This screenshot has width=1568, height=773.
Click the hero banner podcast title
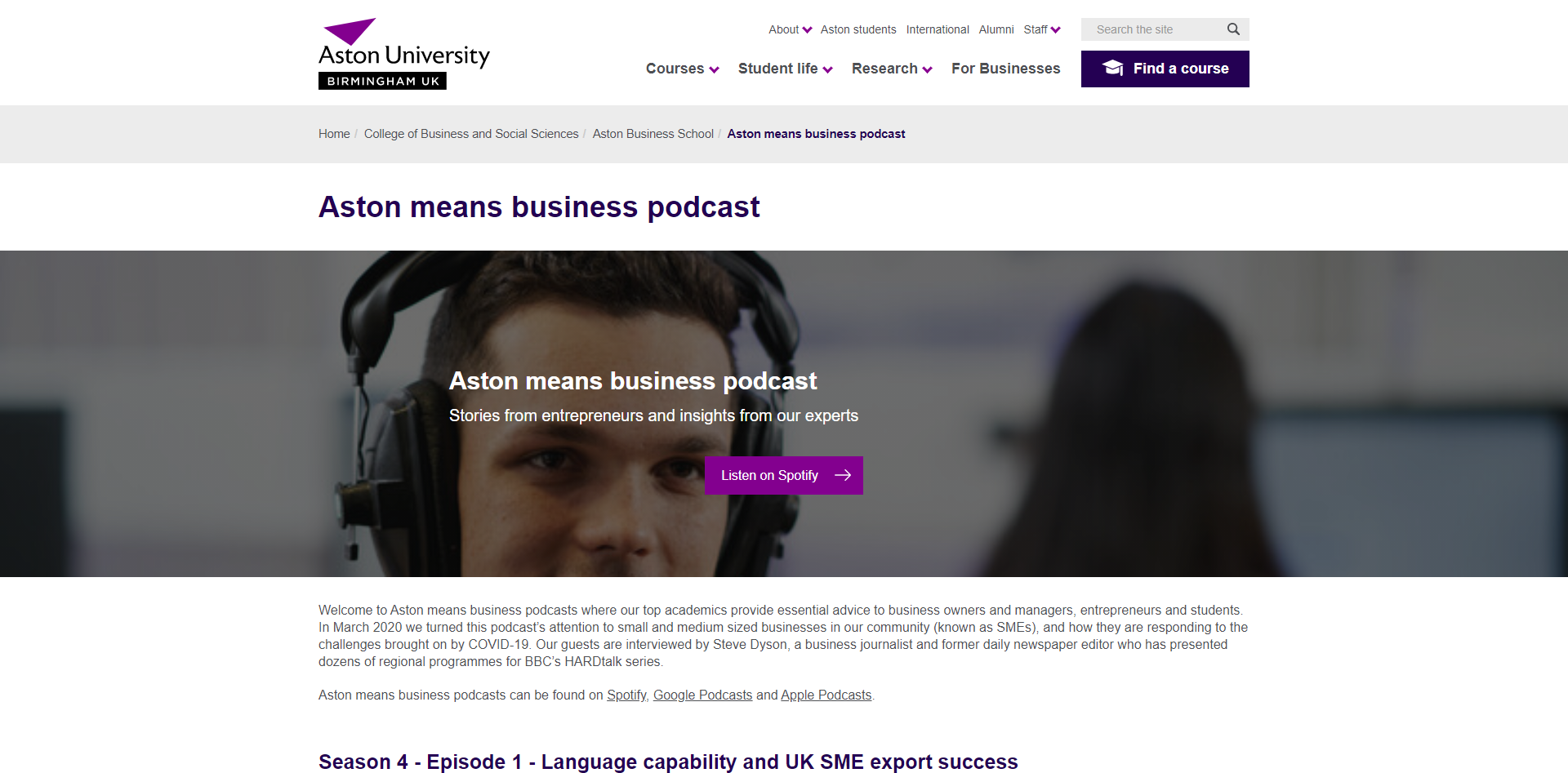(x=633, y=381)
